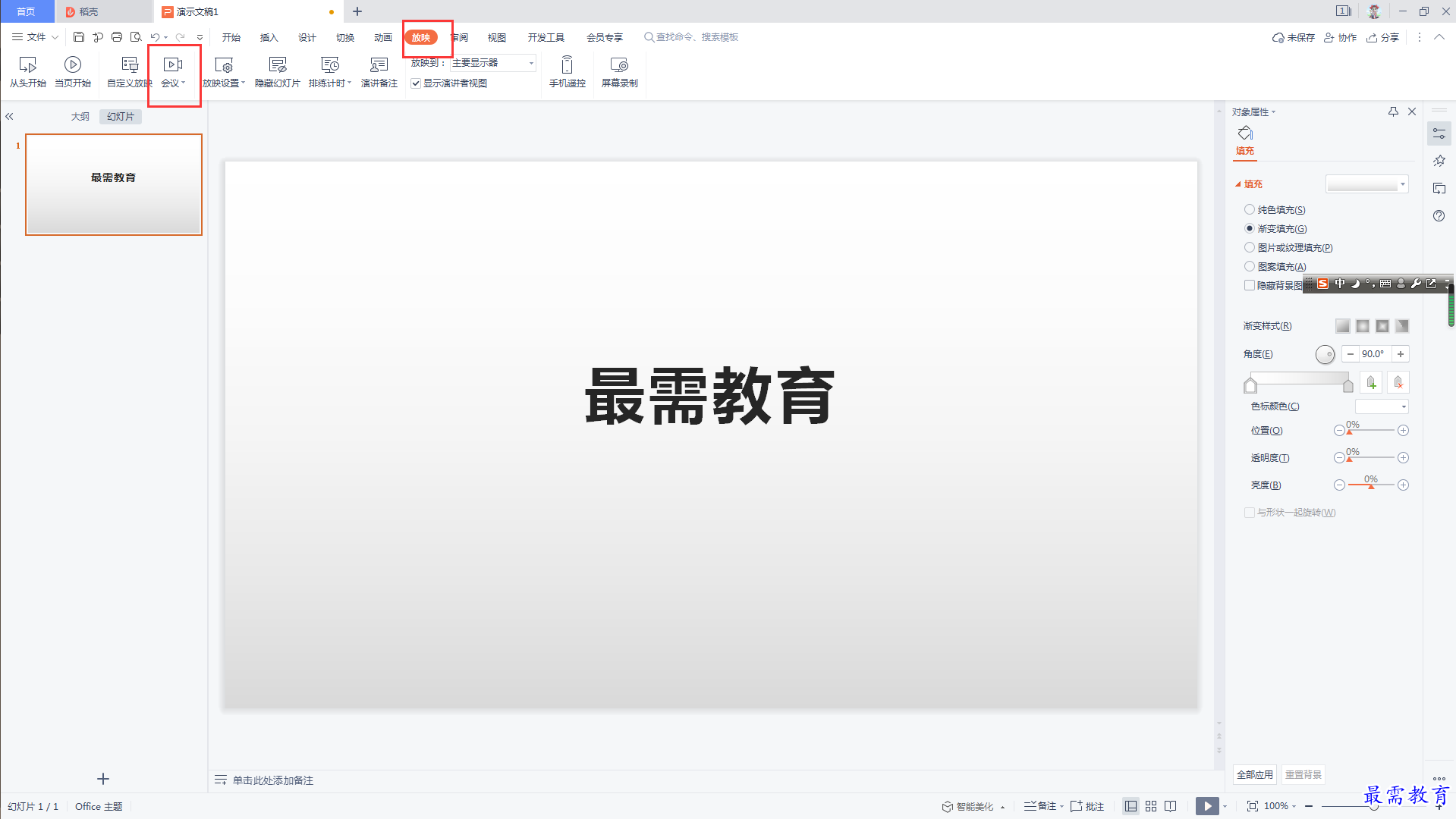This screenshot has height=819, width=1456.
Task: Open the 会议 meeting button
Action: [x=173, y=72]
